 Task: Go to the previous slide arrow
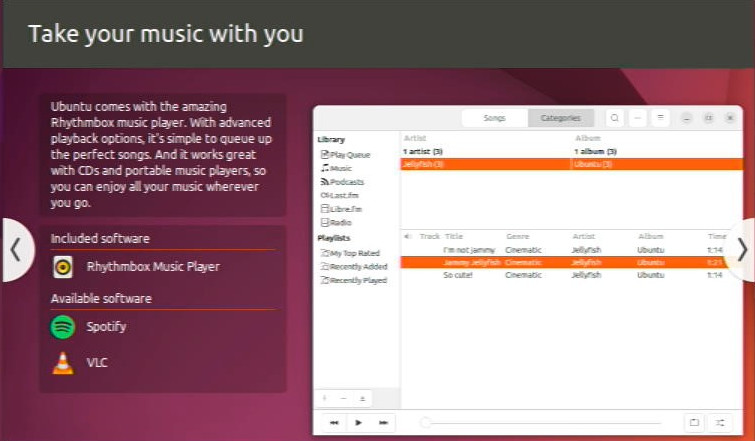15,249
